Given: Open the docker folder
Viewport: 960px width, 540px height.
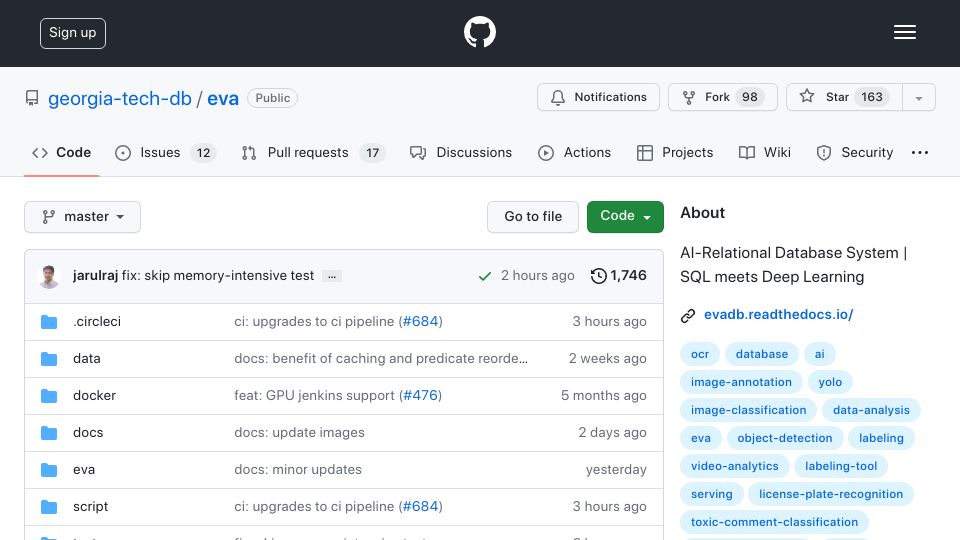Looking at the screenshot, I should click(94, 396).
